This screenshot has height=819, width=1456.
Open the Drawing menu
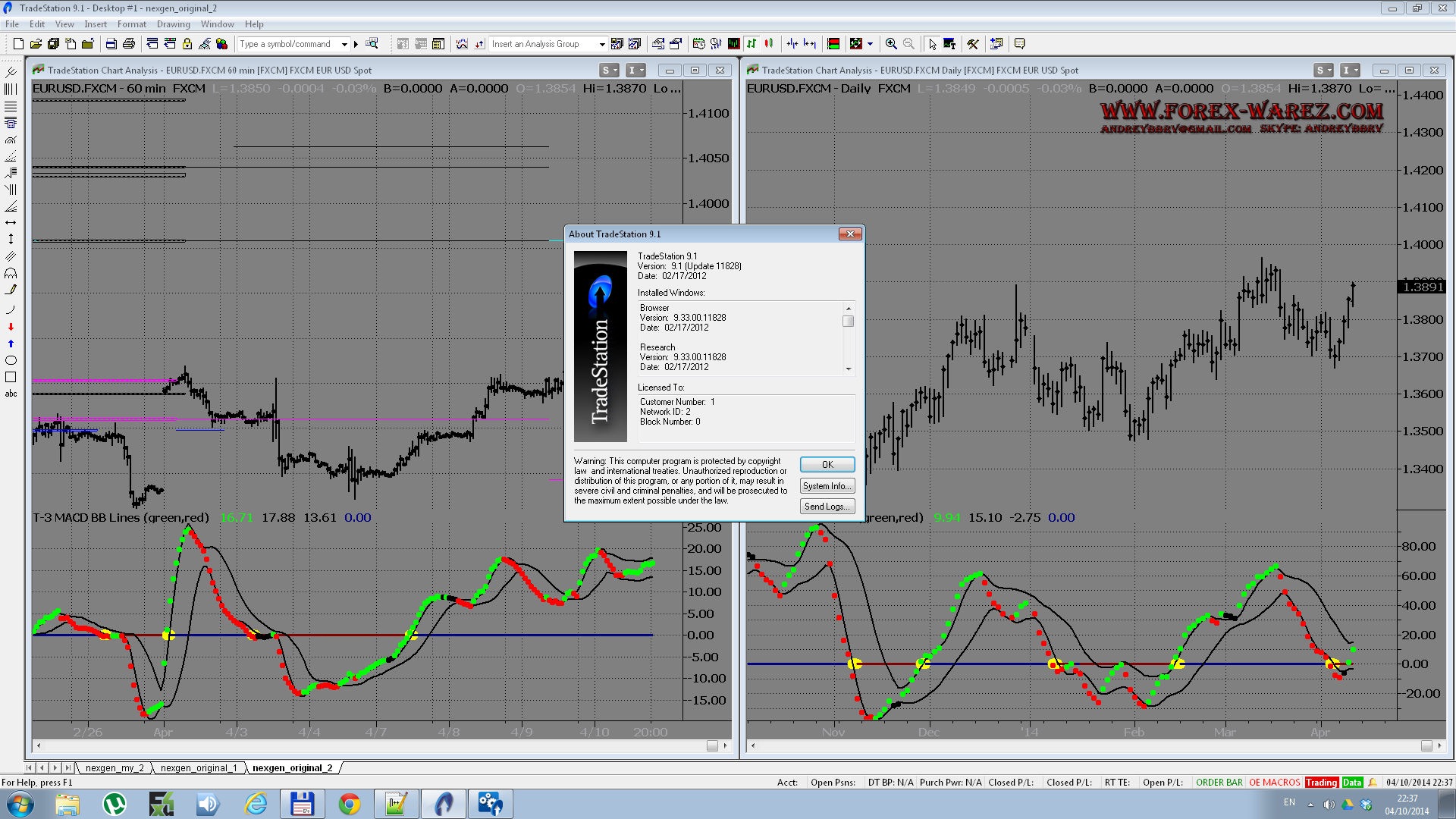(x=174, y=24)
